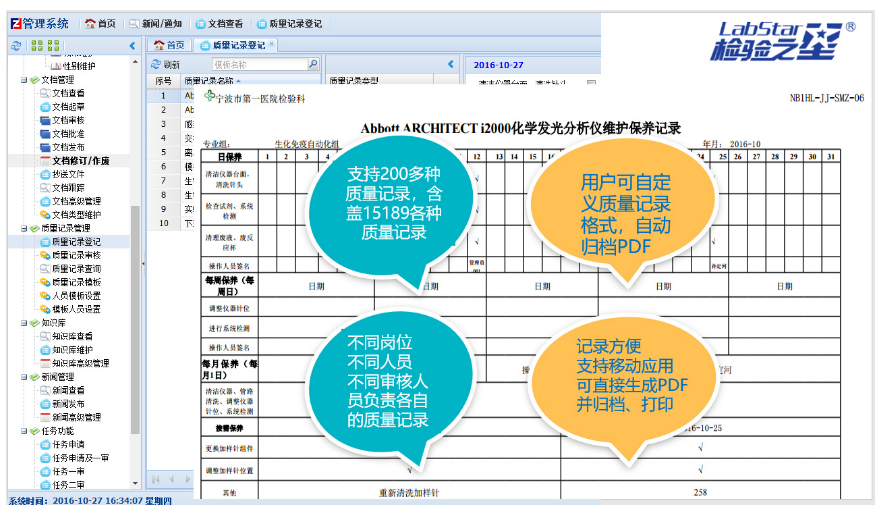Click the 模板名称 search input field
This screenshot has width=879, height=510.
(x=260, y=64)
